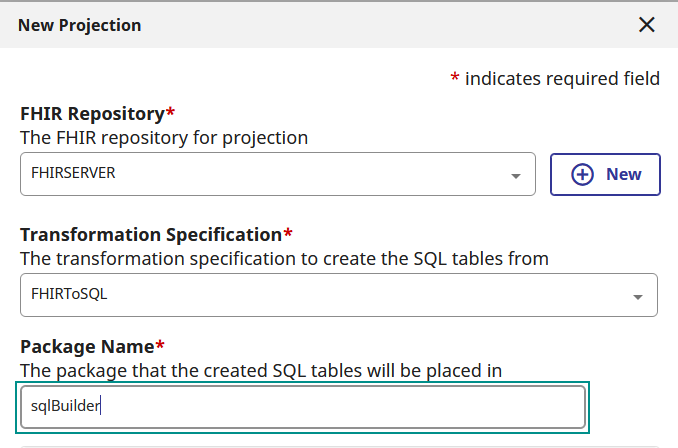Image resolution: width=678 pixels, height=448 pixels.
Task: Click the circled plus icon
Action: pos(582,174)
